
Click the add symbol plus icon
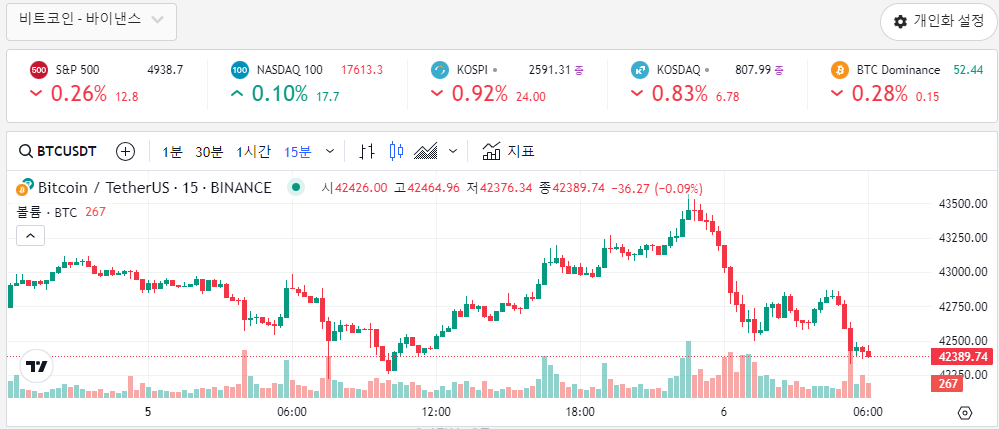[x=125, y=152]
